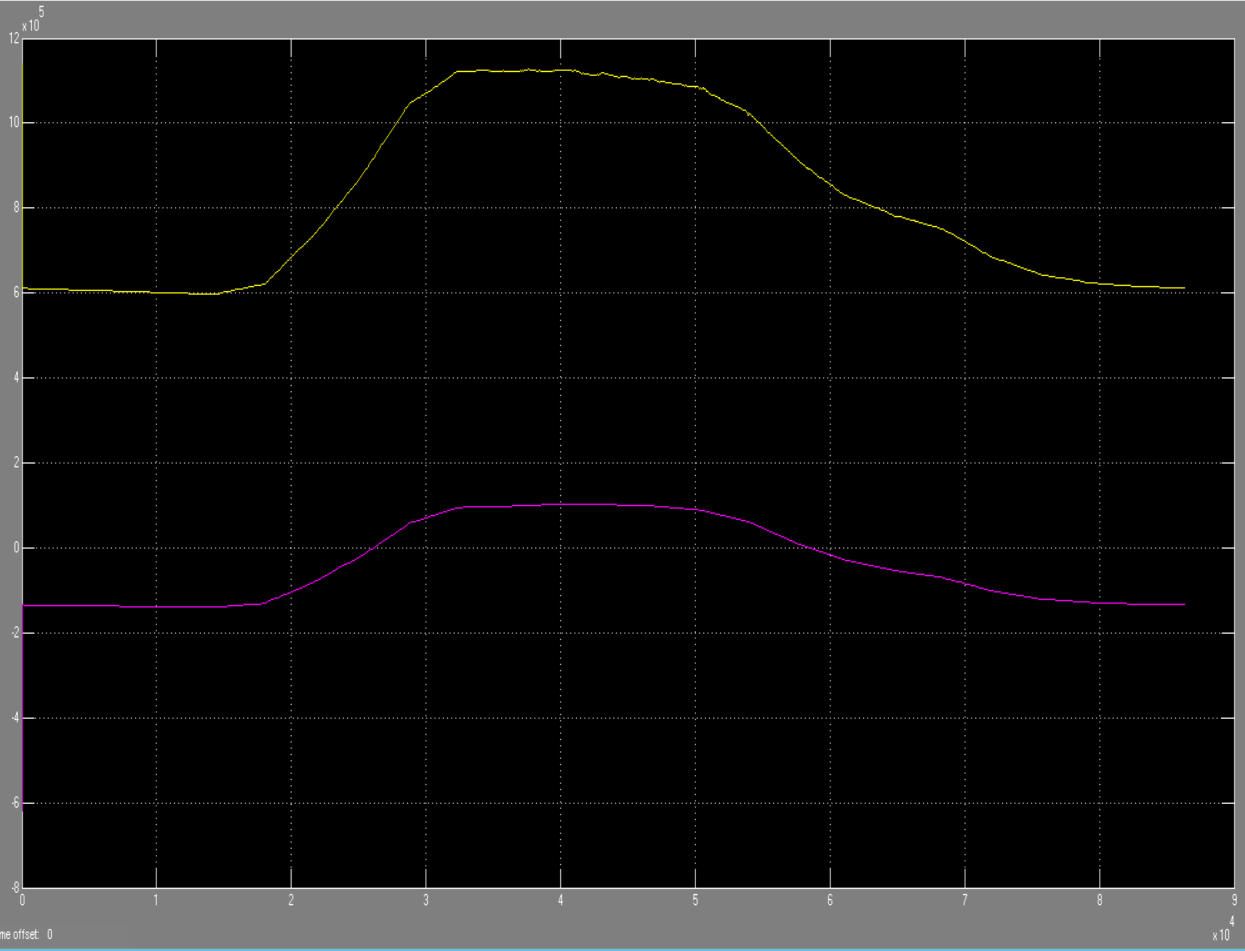Click the y-axis tick label 10
This screenshot has height=951, width=1245.
[x=13, y=123]
